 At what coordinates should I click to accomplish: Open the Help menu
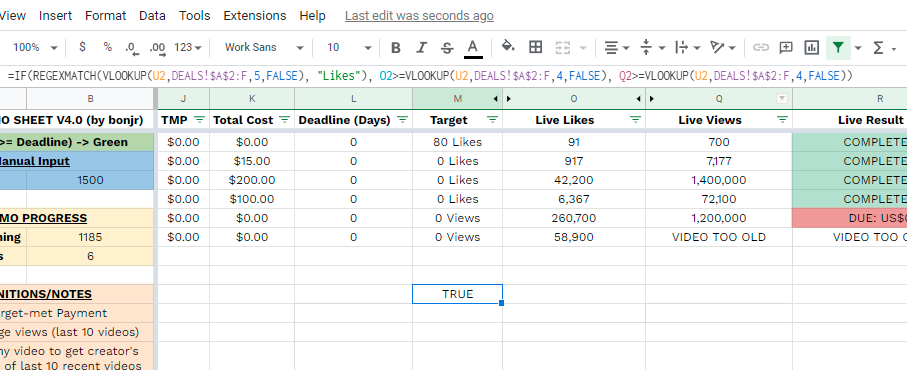tap(312, 16)
